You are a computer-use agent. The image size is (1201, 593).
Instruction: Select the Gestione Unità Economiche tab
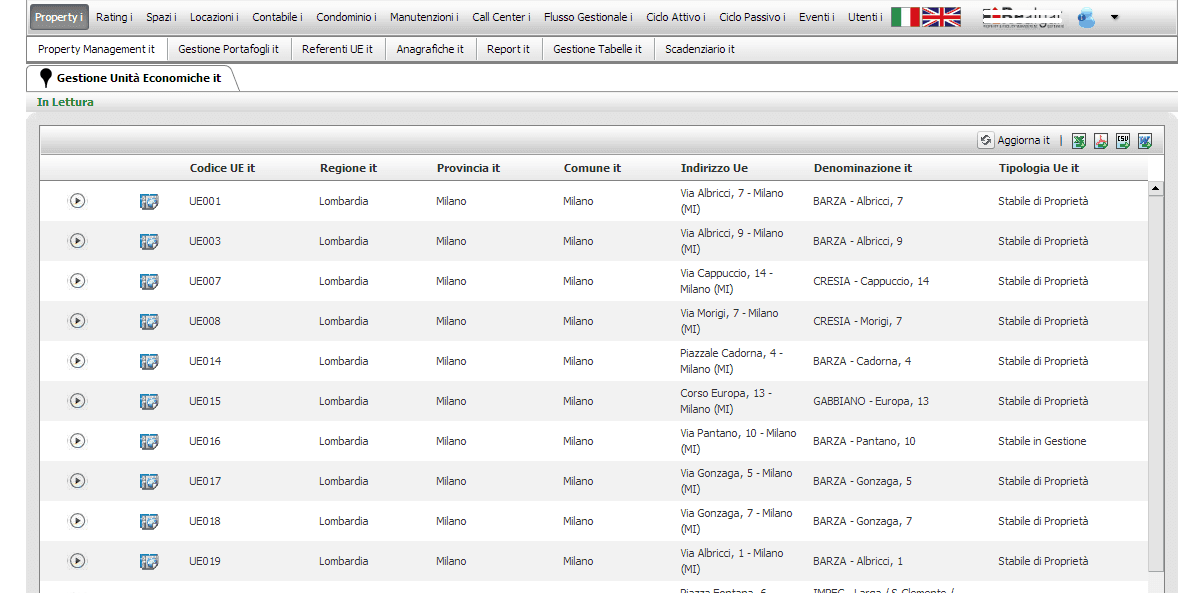point(137,78)
